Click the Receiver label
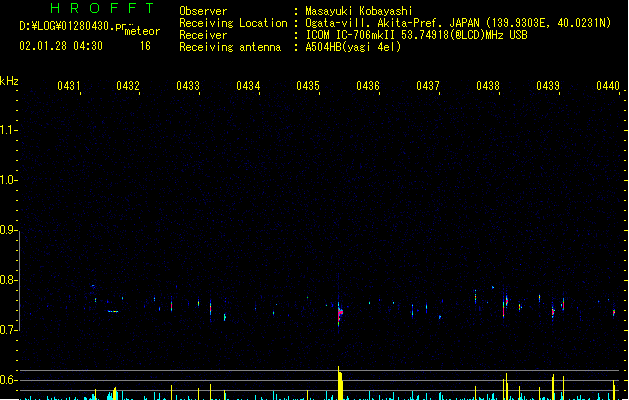The height and width of the screenshot is (400, 629). [x=203, y=35]
